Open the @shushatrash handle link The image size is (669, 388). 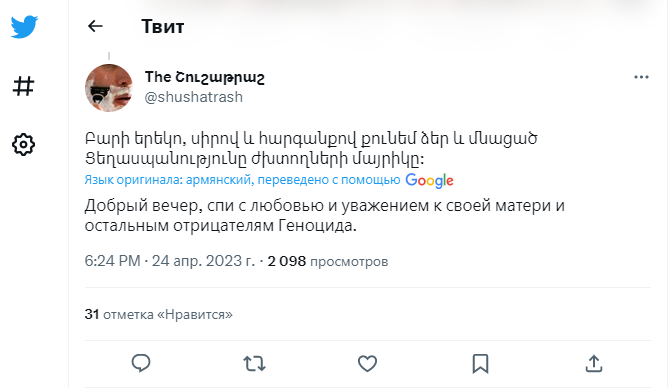tap(194, 97)
